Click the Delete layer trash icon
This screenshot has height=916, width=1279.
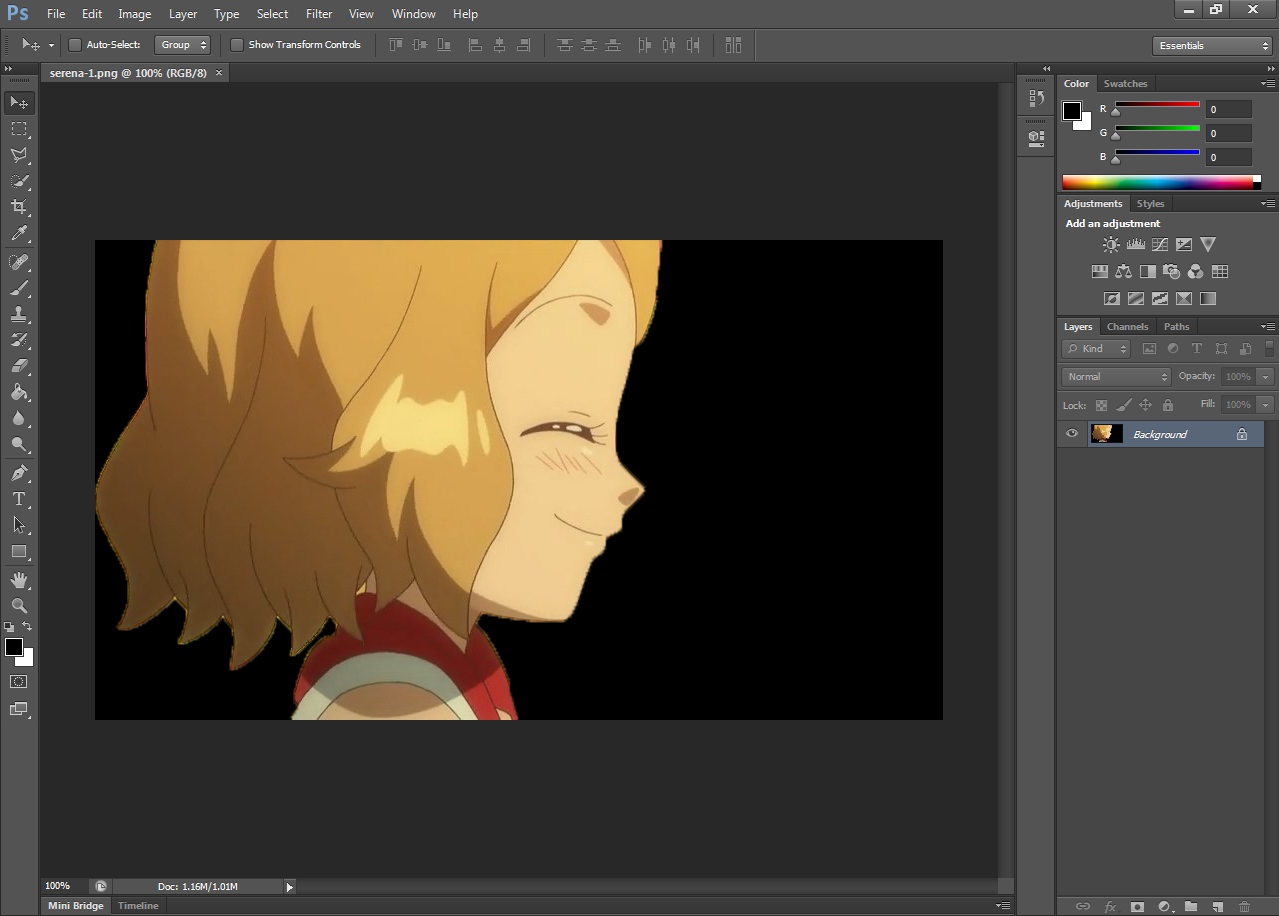click(x=1244, y=906)
